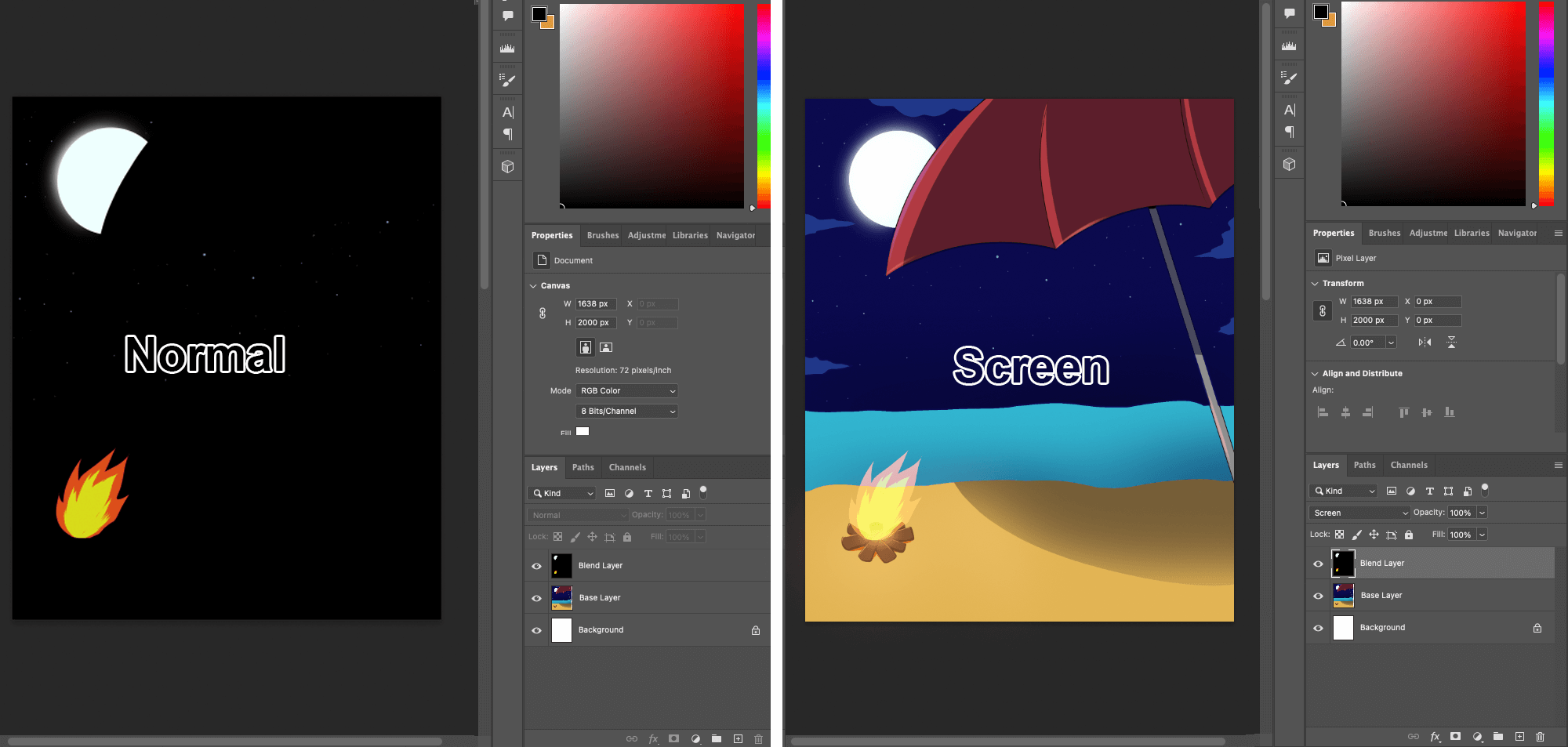Viewport: 1568px width, 747px height.
Task: Open the RGB Color mode dropdown
Action: [626, 390]
